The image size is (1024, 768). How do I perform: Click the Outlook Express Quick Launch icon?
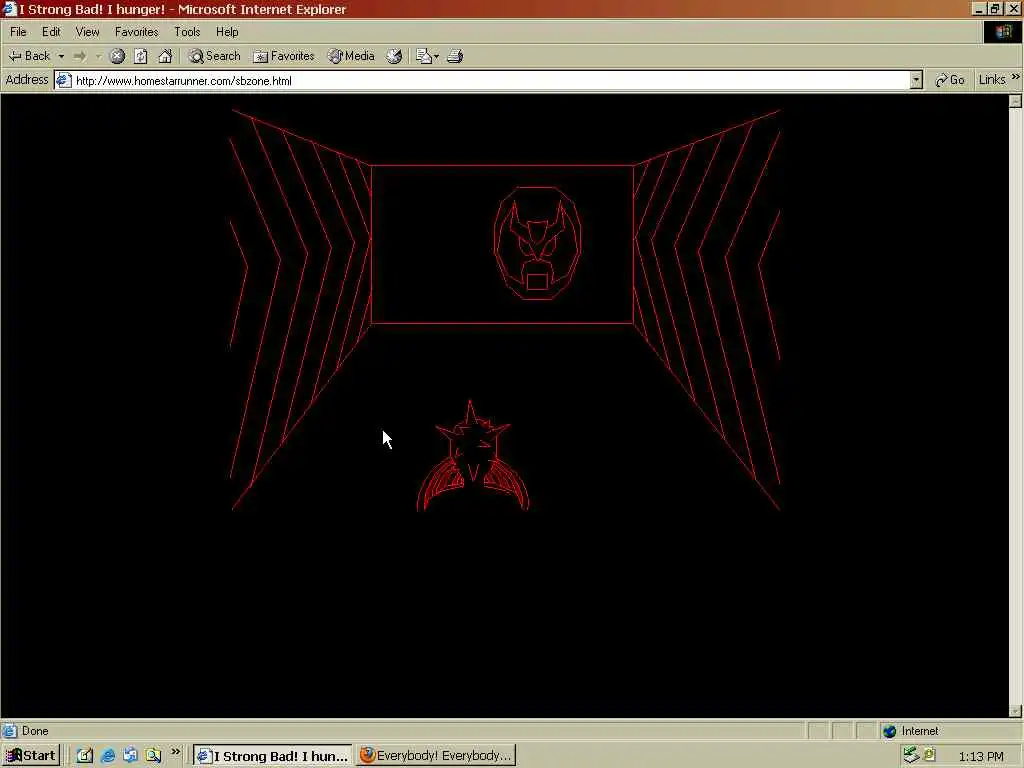point(131,756)
